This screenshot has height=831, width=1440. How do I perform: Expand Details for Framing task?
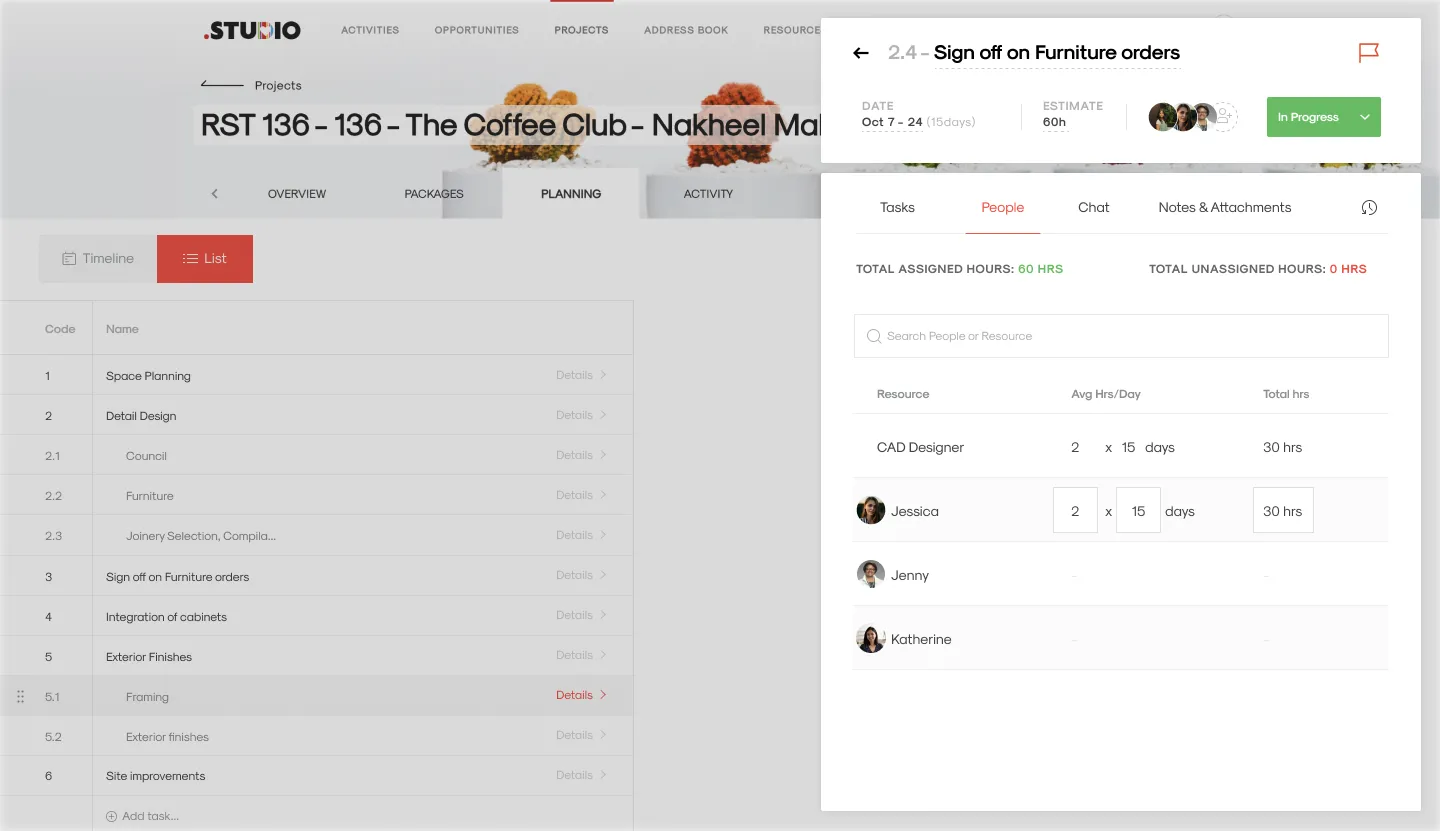[x=581, y=695]
